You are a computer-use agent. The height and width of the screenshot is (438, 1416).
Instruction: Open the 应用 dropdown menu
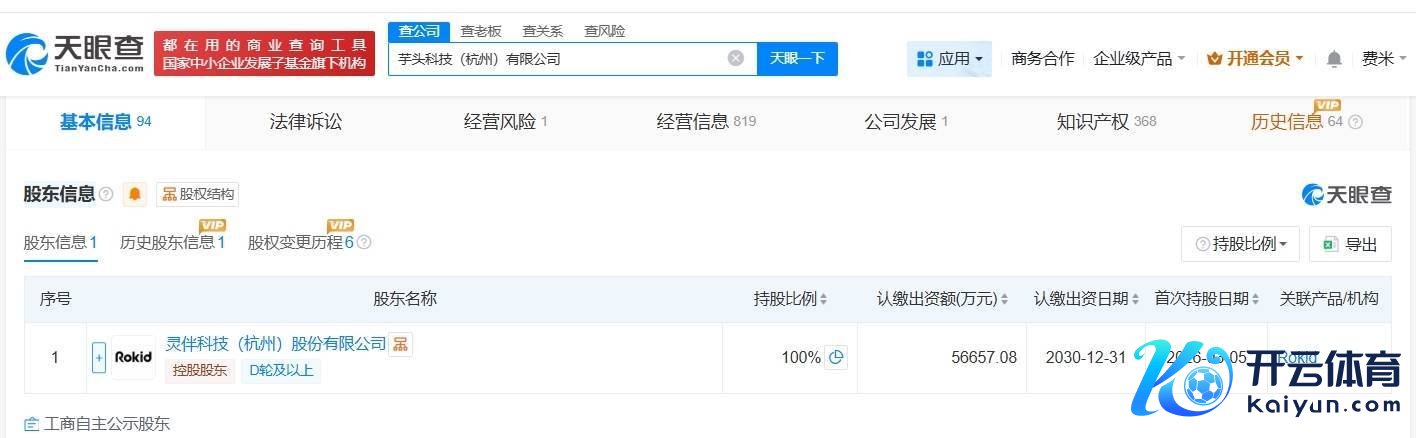pos(949,59)
